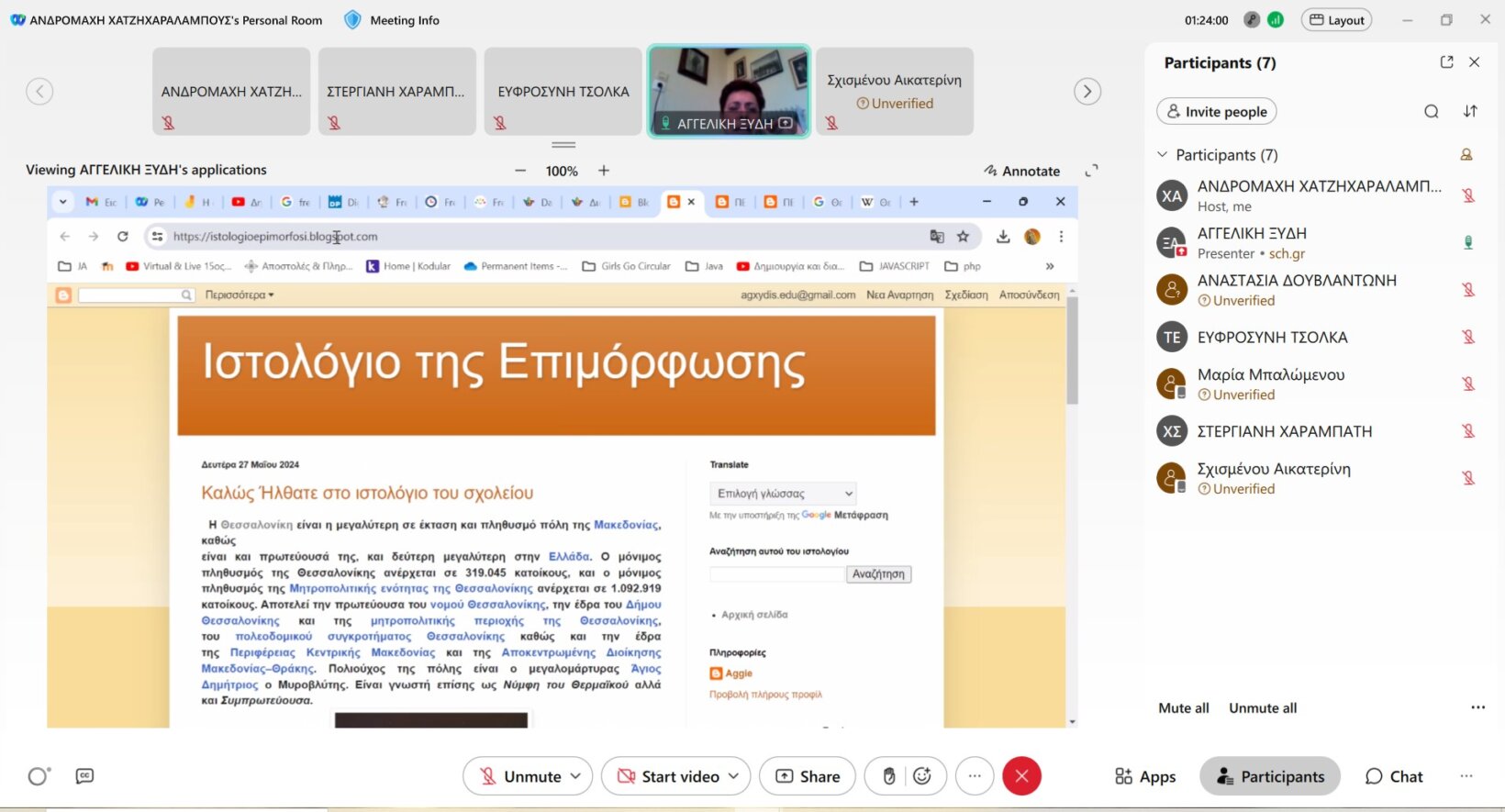Click the closed captions icon
The image size is (1505, 812).
(x=84, y=776)
